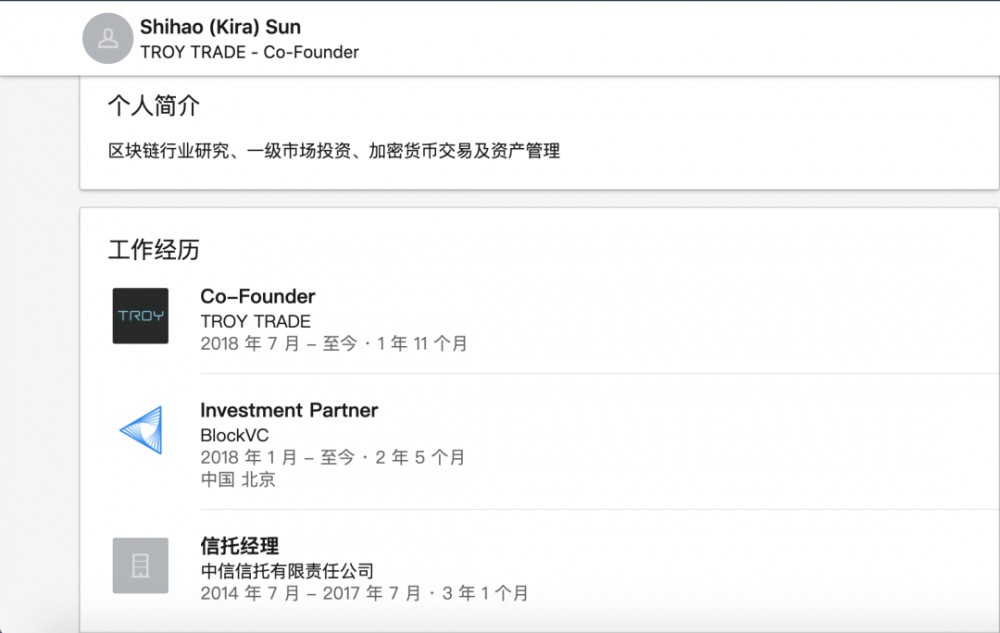Expand the Co-Founder experience details
1000x633 pixels.
tap(257, 296)
